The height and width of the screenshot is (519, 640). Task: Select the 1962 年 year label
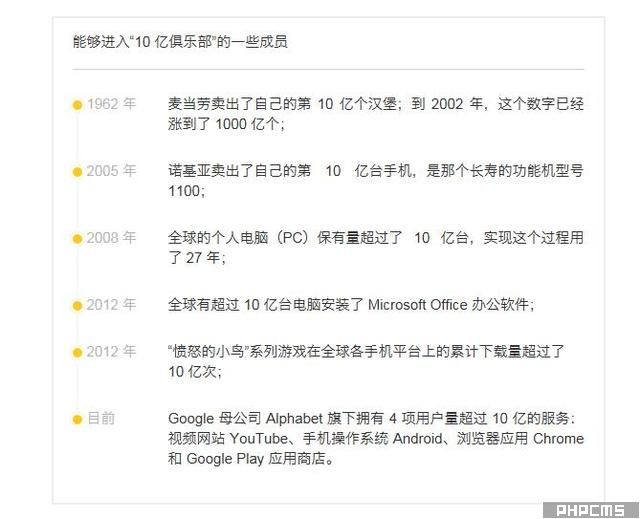tap(111, 104)
